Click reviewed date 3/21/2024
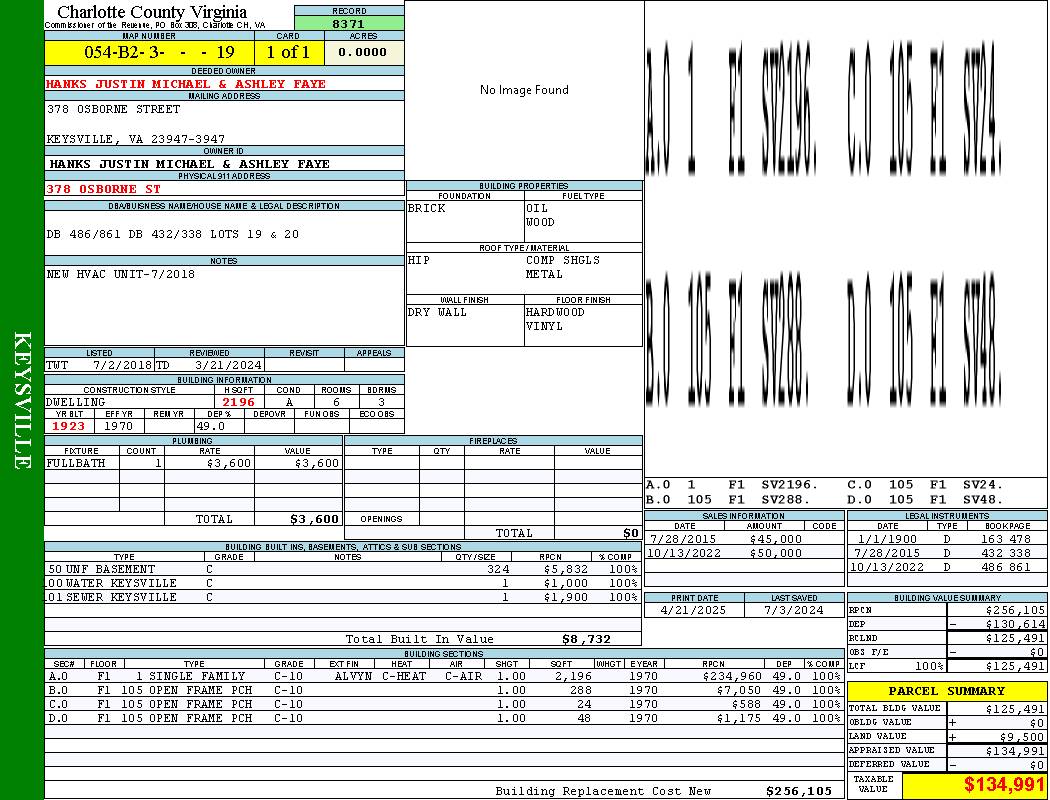Screen dimensions: 1050x800 click(228, 366)
